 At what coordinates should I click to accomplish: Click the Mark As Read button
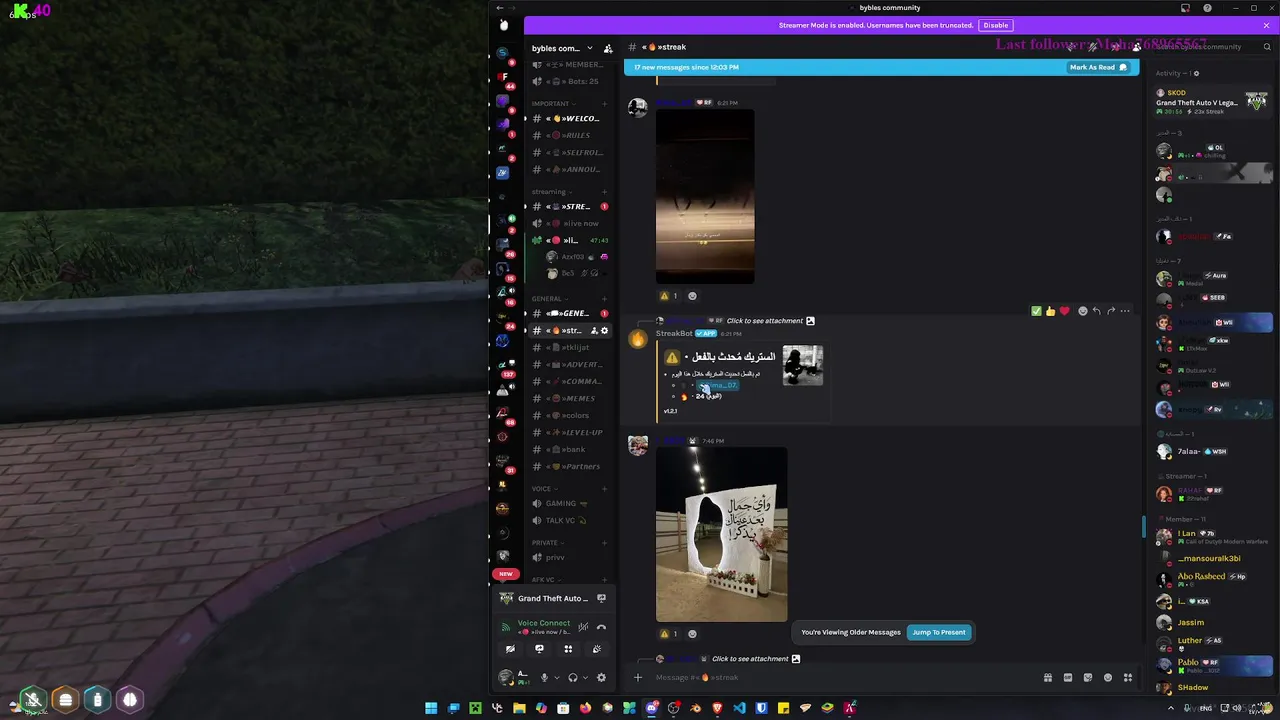click(1098, 67)
